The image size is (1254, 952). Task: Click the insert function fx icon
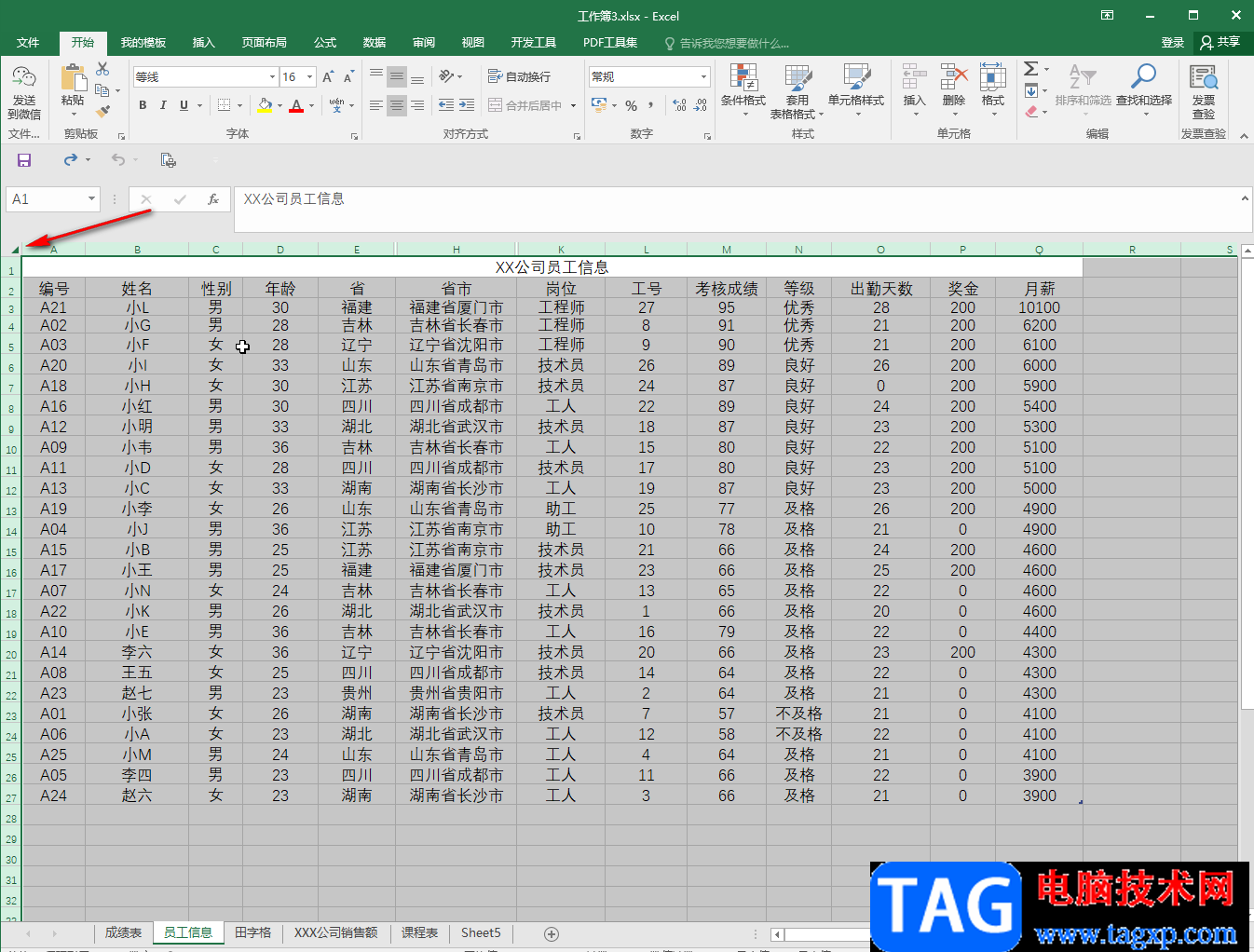click(x=213, y=198)
